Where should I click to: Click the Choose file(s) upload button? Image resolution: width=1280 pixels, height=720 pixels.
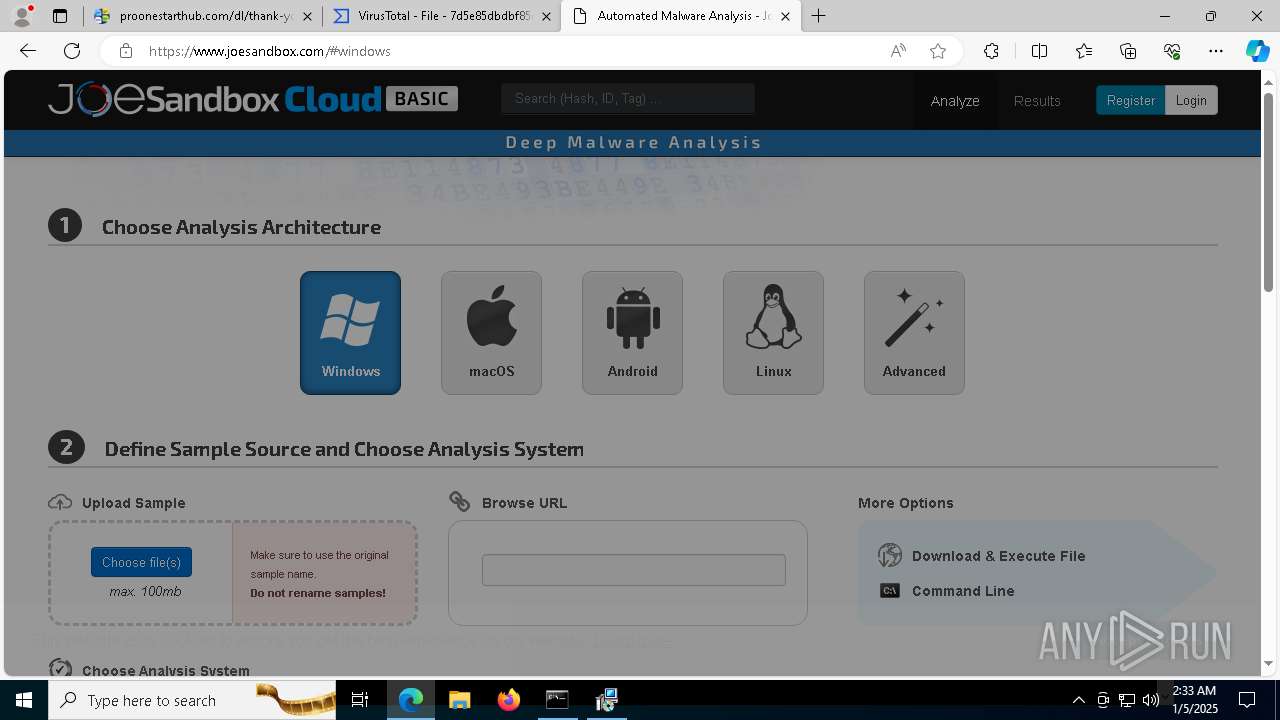[x=141, y=562]
